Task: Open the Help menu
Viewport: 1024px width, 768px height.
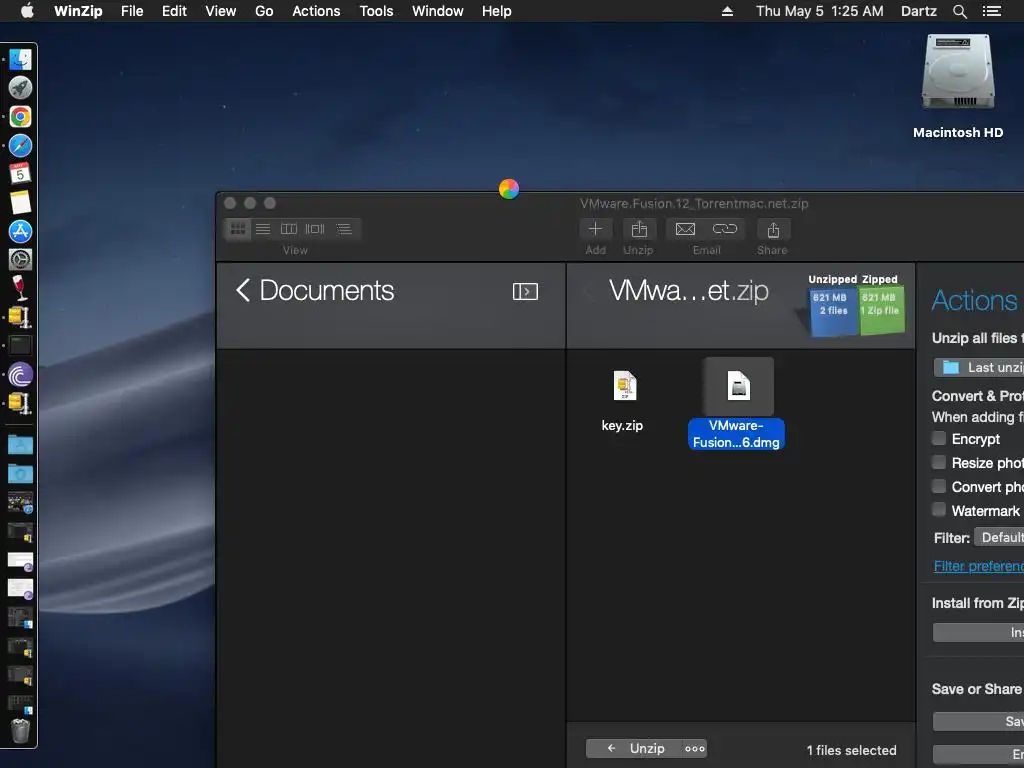Action: point(496,11)
